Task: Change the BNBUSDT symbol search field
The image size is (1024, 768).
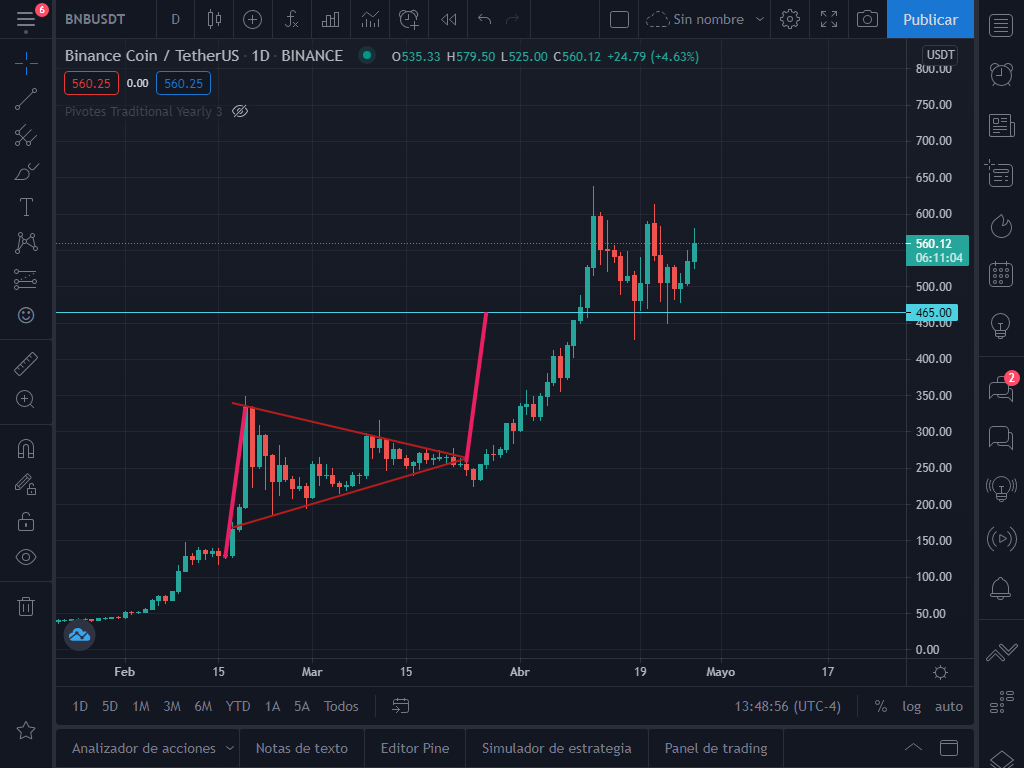Action: click(x=95, y=20)
